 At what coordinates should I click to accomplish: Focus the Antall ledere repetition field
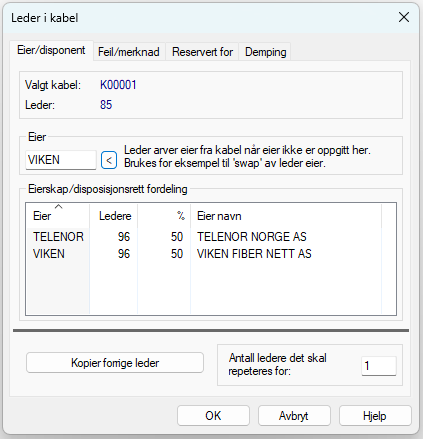pos(379,366)
